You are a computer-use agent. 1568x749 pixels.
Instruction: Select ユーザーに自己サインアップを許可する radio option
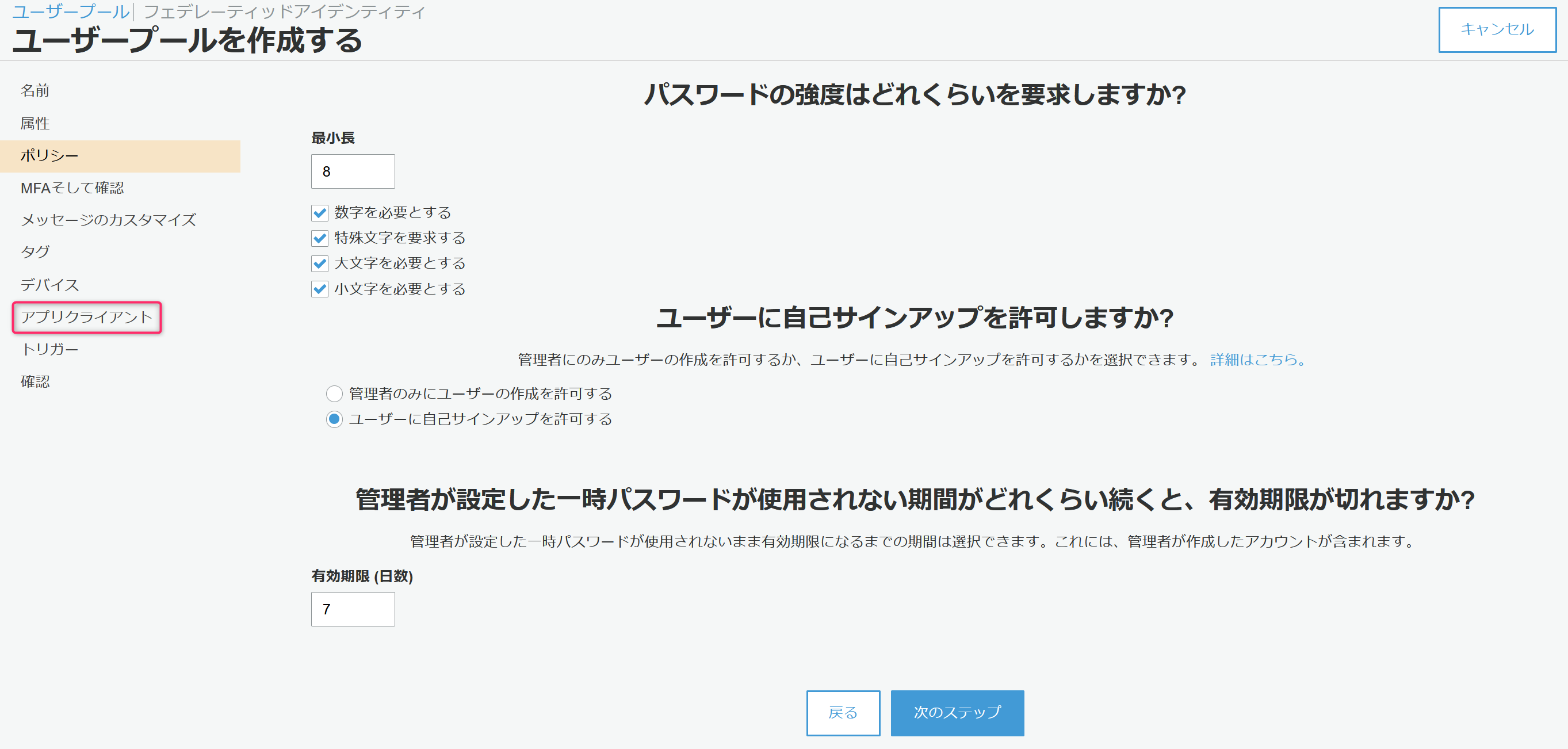coord(334,419)
